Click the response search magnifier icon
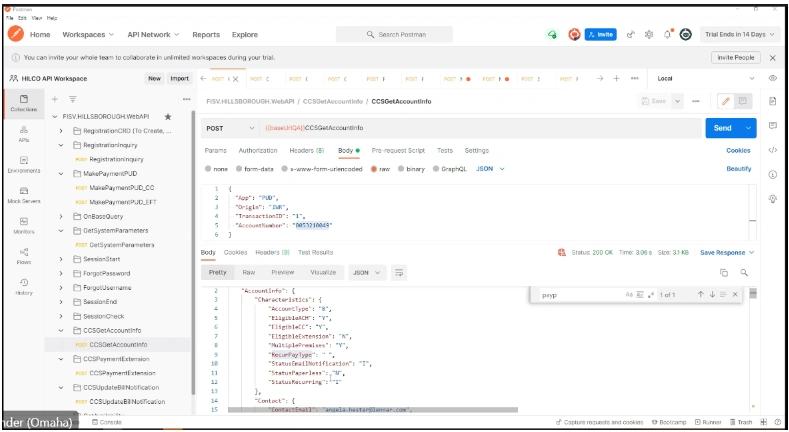 (744, 273)
